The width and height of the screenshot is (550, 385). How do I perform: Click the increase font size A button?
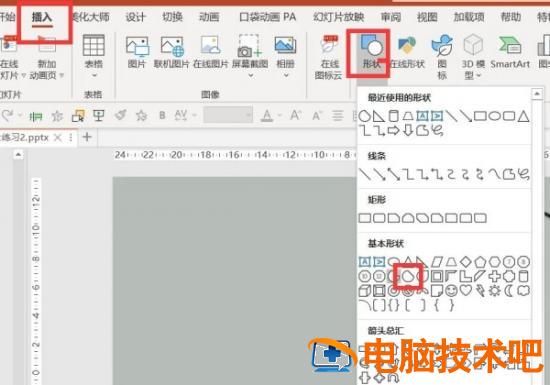click(x=295, y=115)
